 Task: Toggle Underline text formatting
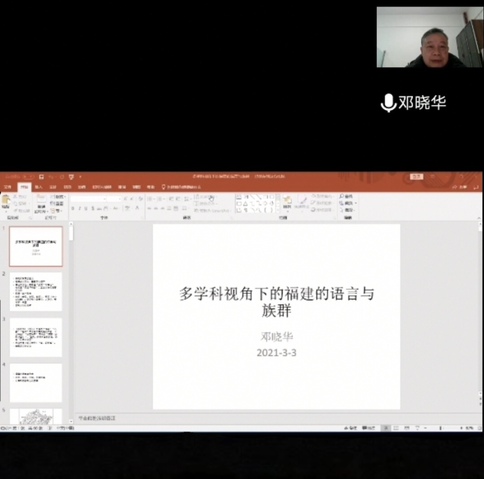(86, 209)
